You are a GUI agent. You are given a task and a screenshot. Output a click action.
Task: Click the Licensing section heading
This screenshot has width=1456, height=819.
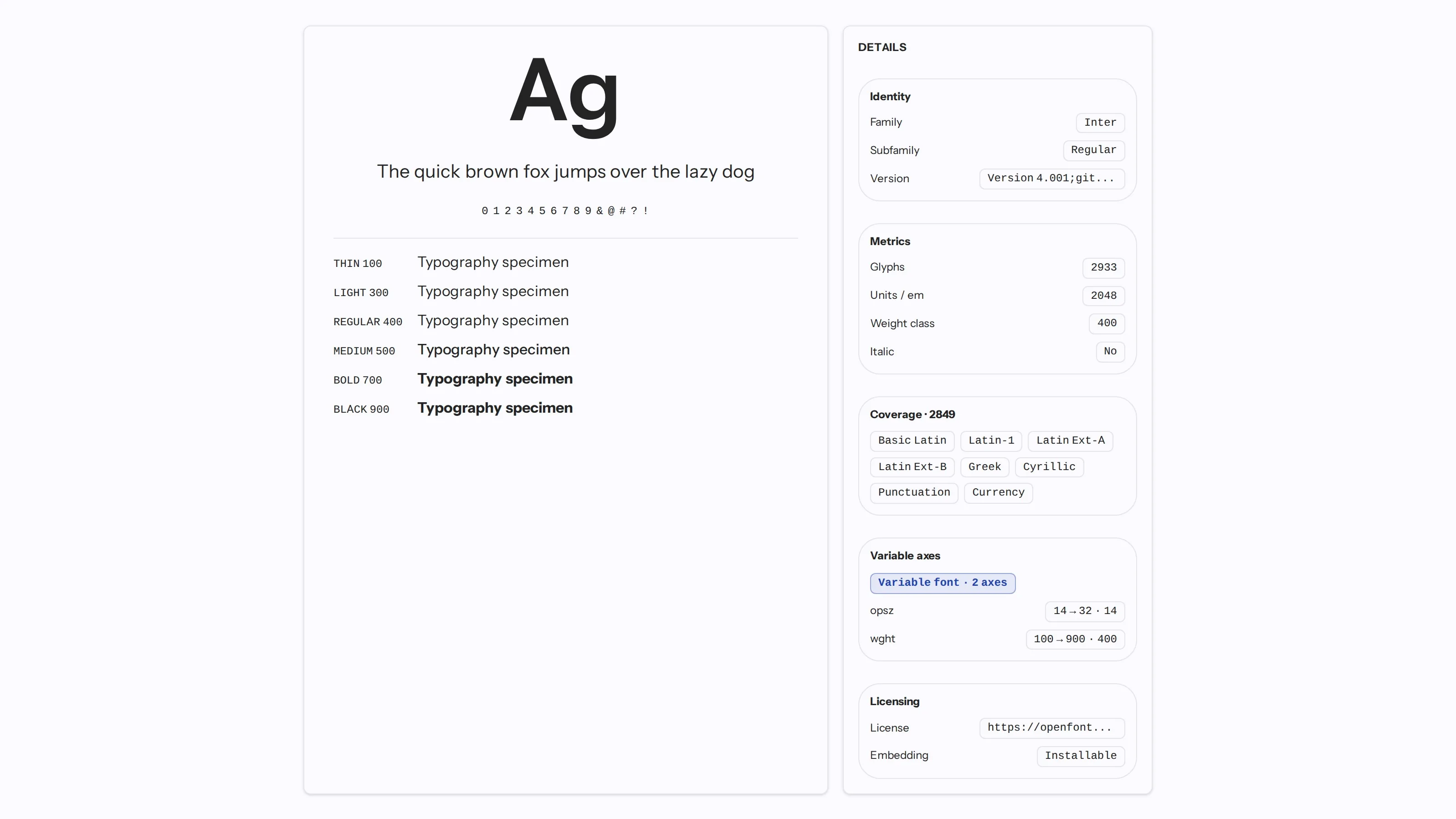(x=894, y=701)
